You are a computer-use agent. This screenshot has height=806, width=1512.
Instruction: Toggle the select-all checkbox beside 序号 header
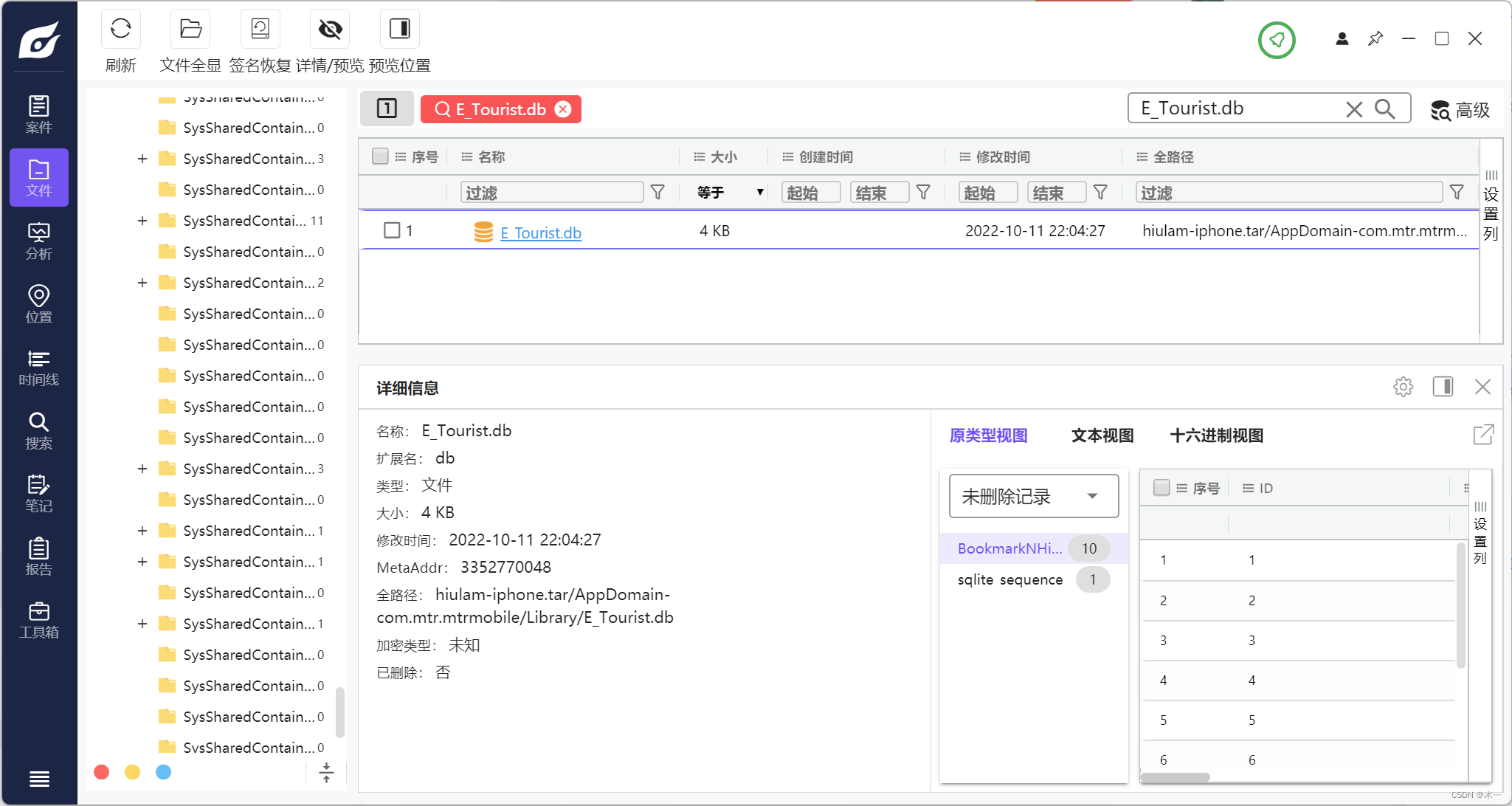(380, 156)
